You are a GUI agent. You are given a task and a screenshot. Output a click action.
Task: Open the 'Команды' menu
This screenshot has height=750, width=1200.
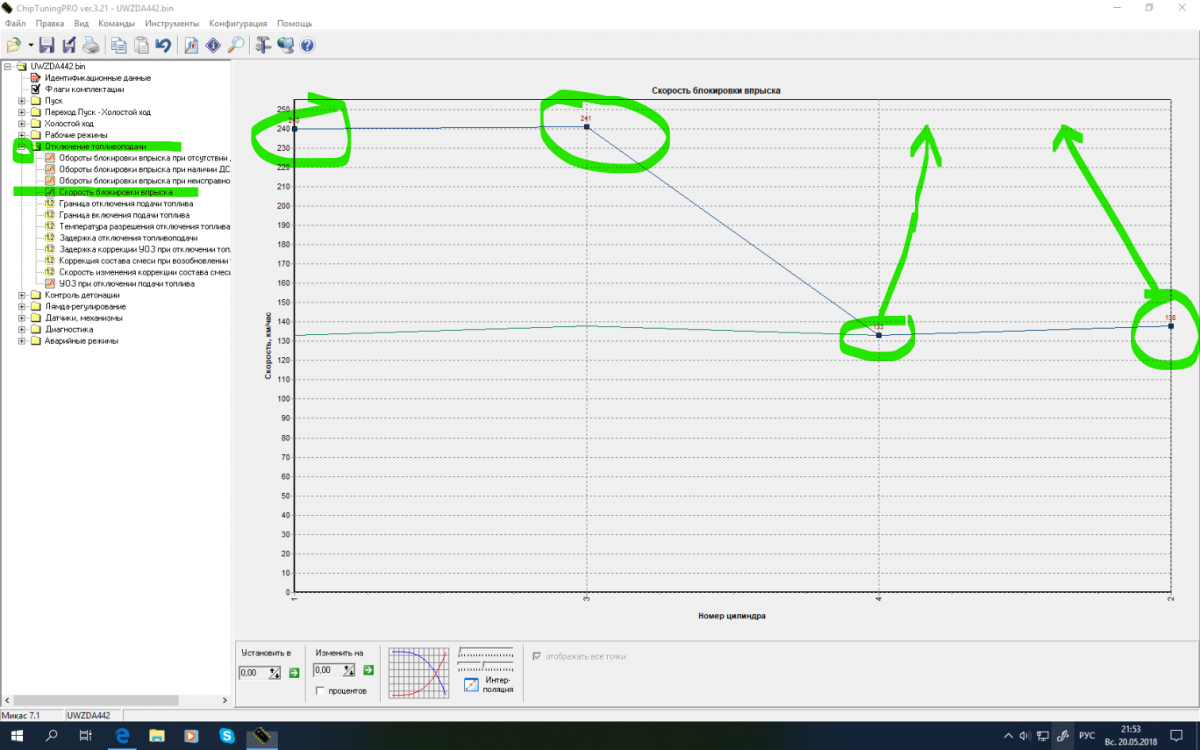pos(117,23)
